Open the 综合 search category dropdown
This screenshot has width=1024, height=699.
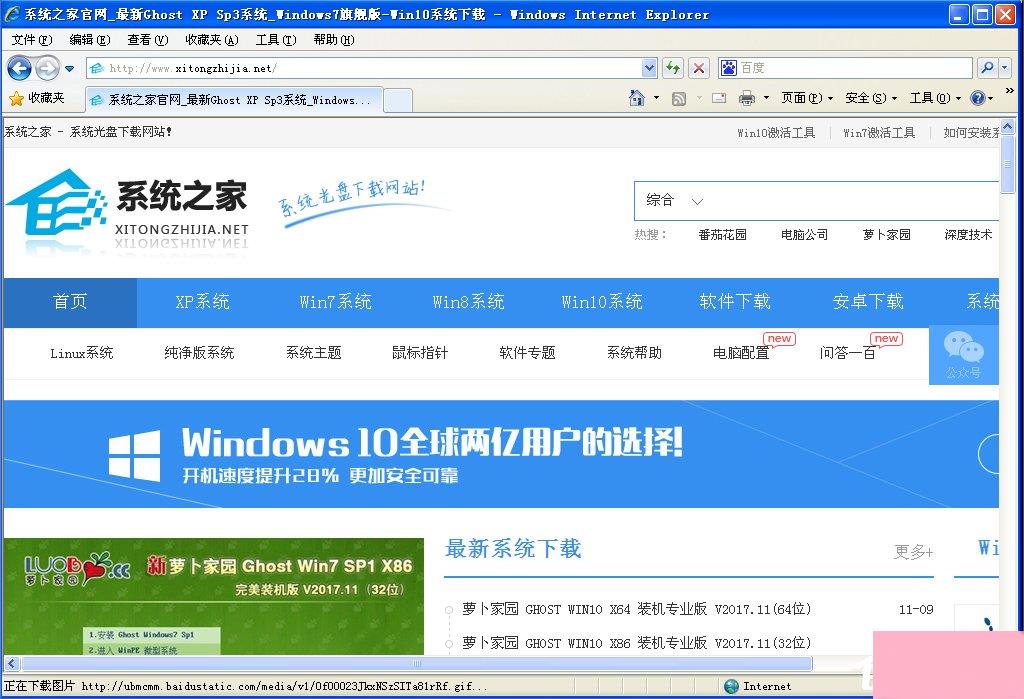(675, 201)
